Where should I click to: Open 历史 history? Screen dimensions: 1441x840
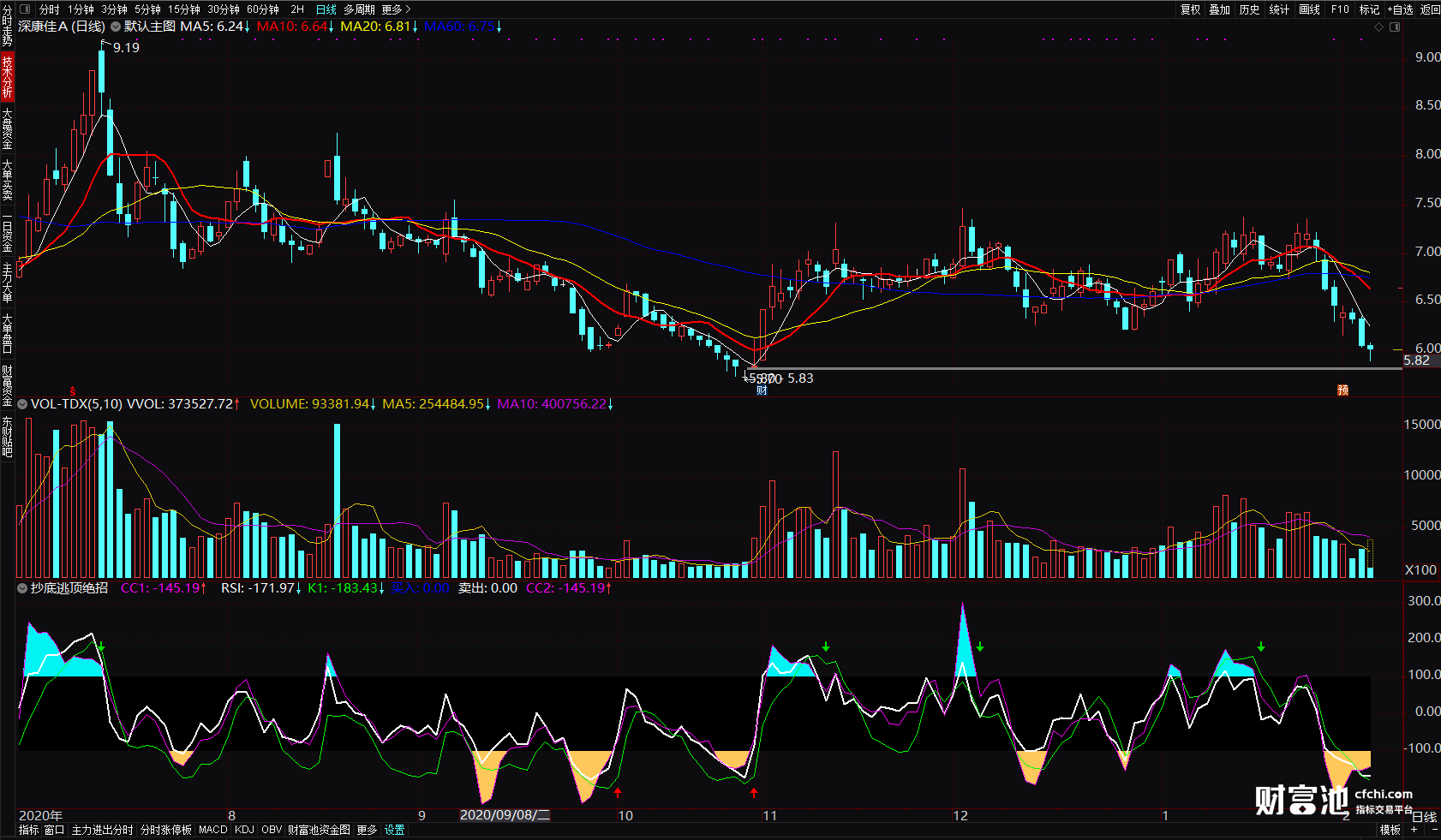tap(1250, 9)
